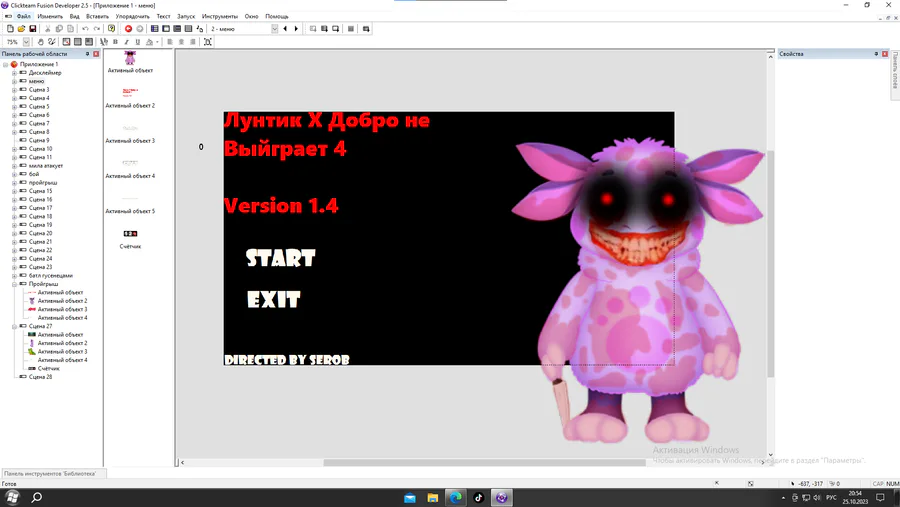
Task: Open taskbar search magnifier
Action: (x=37, y=498)
